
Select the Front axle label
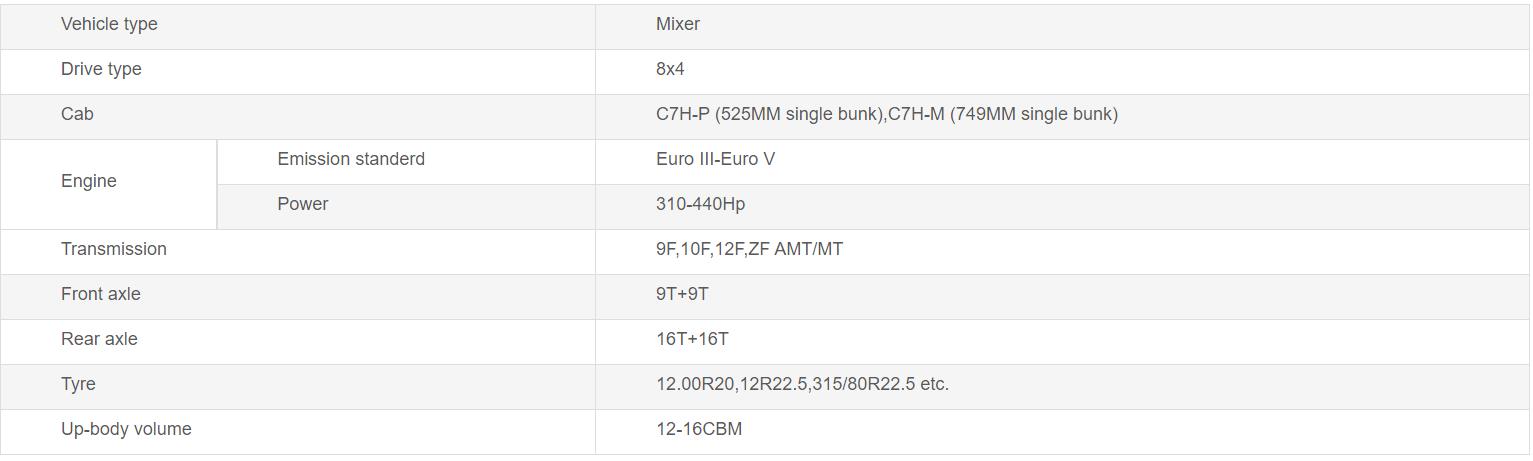(x=101, y=294)
